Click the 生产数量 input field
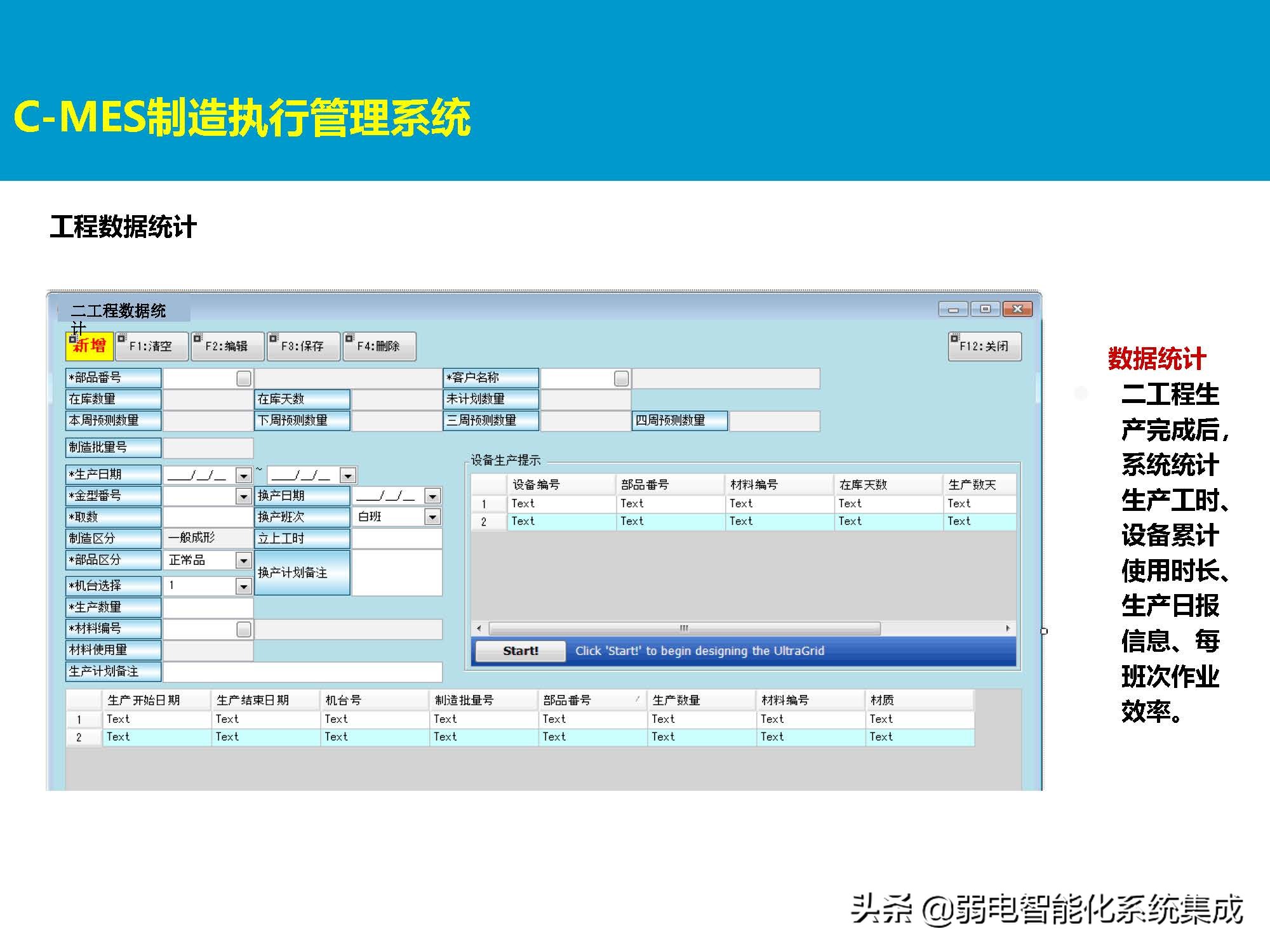 tap(208, 607)
